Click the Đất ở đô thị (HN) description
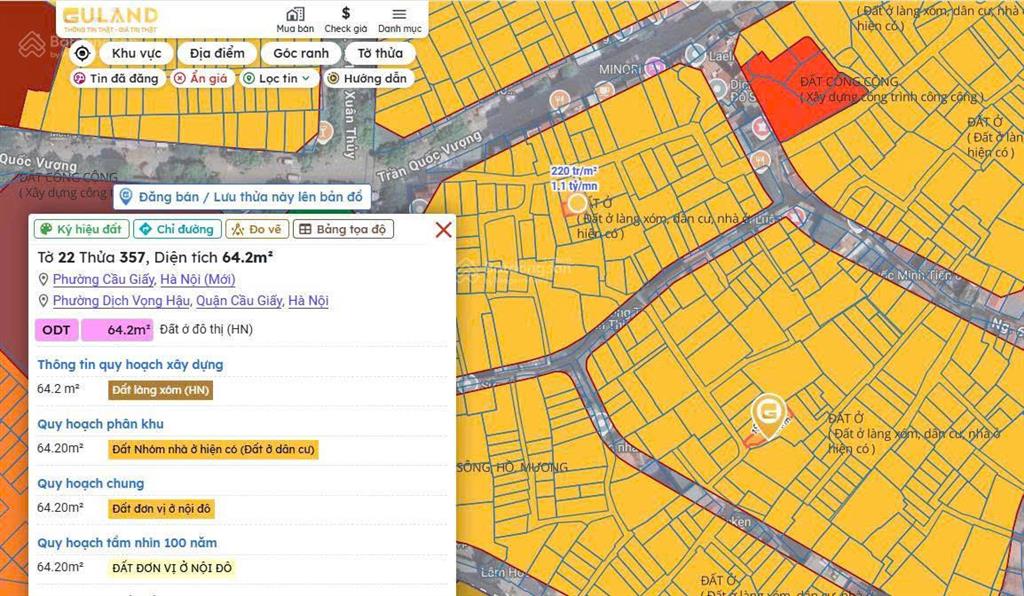 point(206,330)
